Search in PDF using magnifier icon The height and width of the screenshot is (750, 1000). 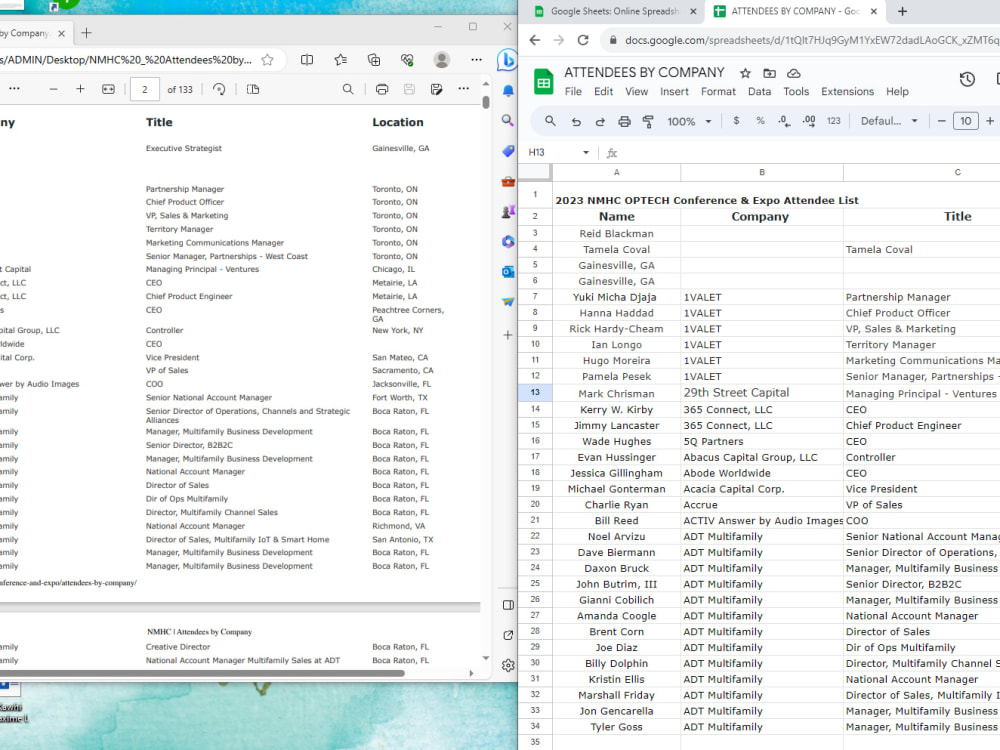(x=348, y=89)
